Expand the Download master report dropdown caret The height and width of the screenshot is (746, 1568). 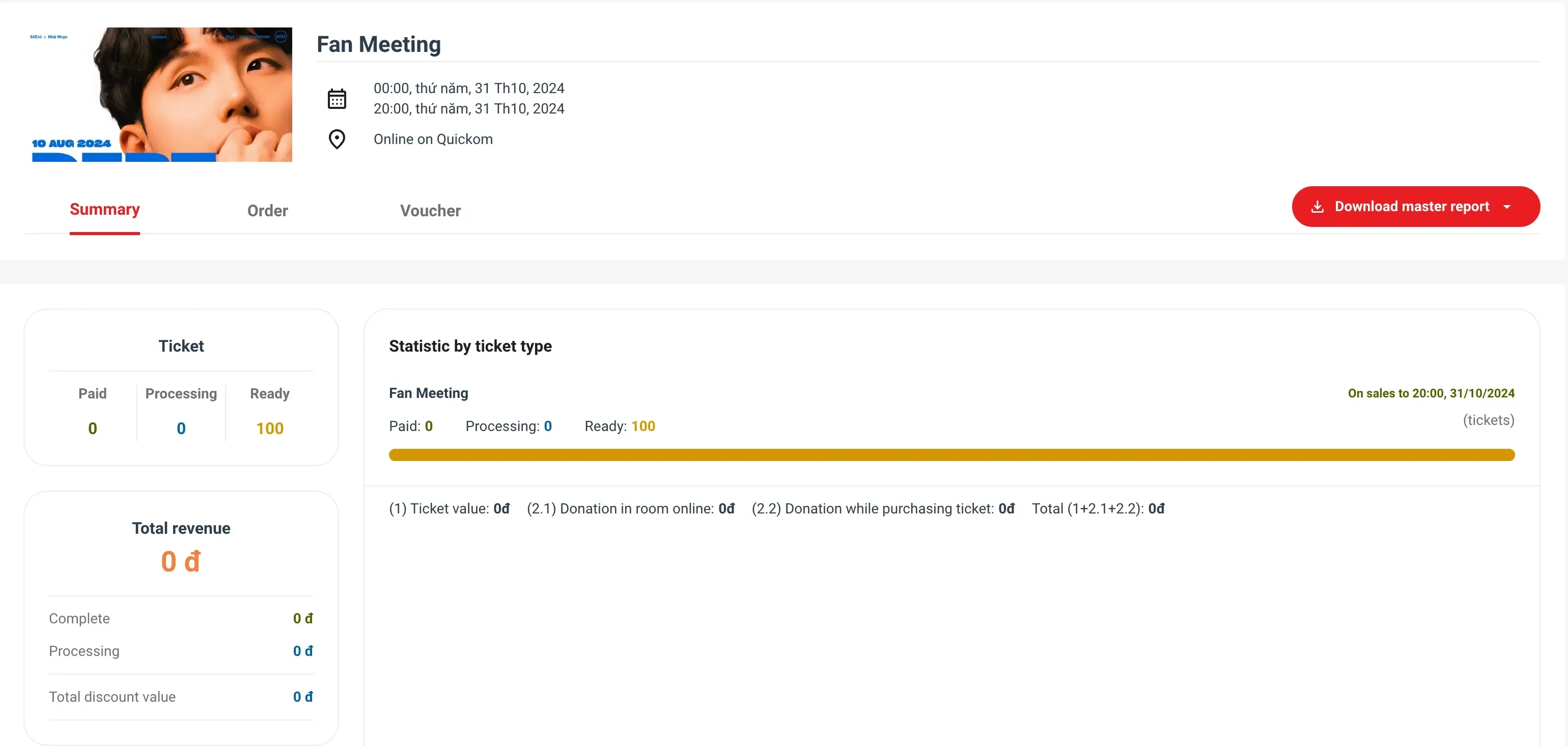click(x=1507, y=207)
